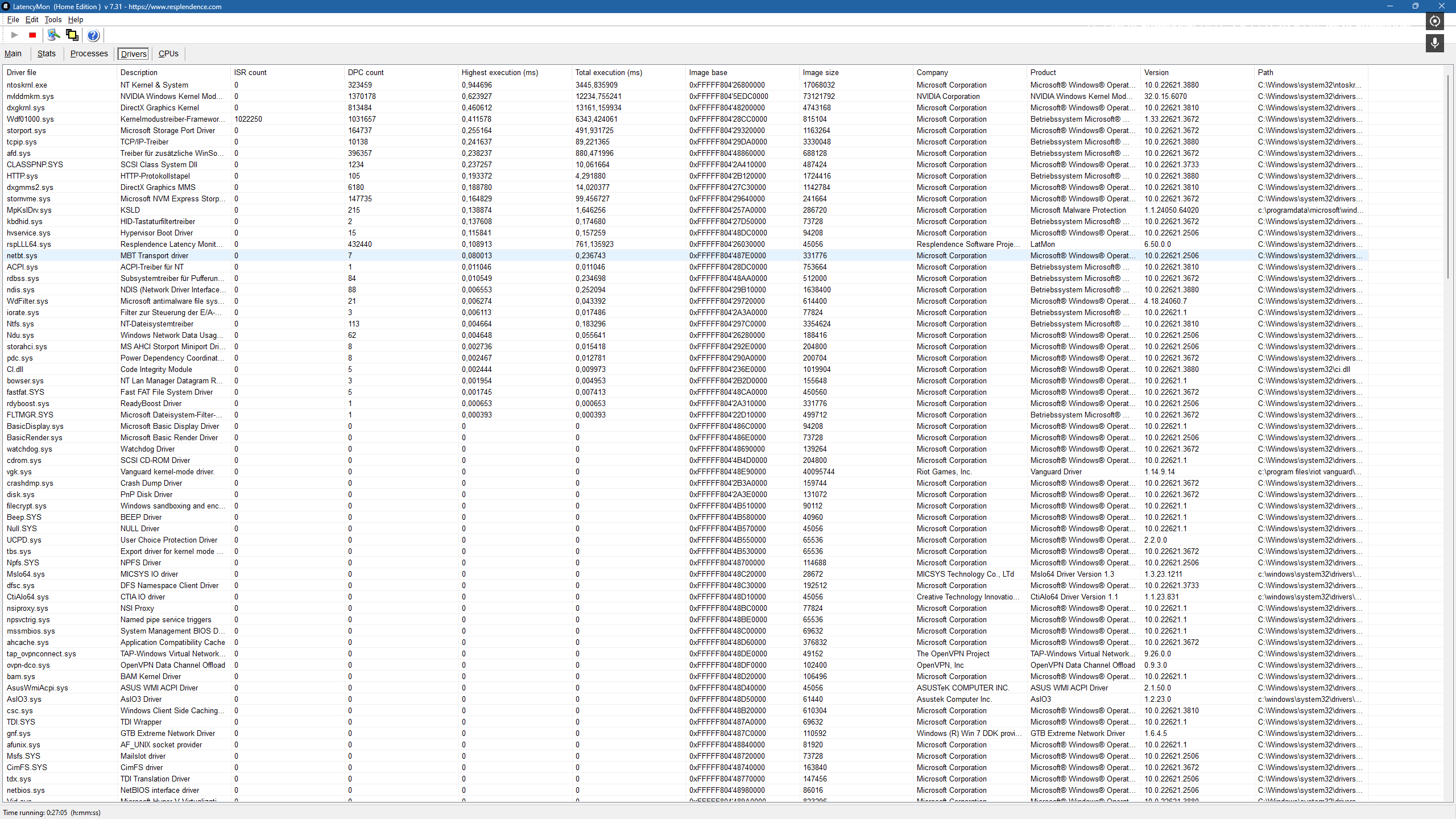
Task: Click the LatencyMon title bar app icon
Action: tap(6, 6)
